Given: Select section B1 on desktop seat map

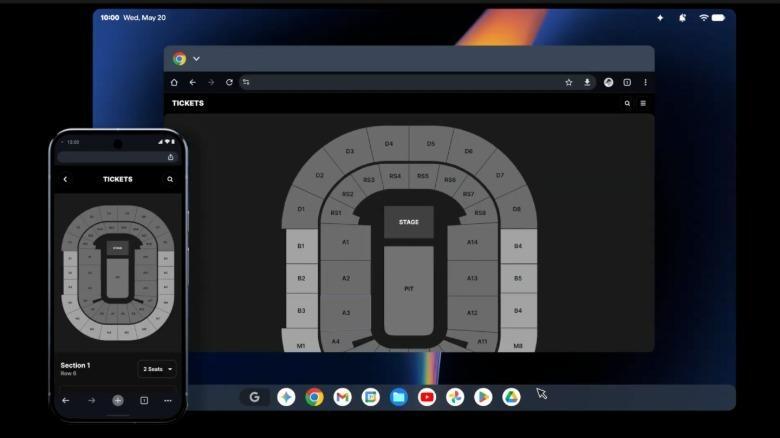Looking at the screenshot, I should (301, 246).
